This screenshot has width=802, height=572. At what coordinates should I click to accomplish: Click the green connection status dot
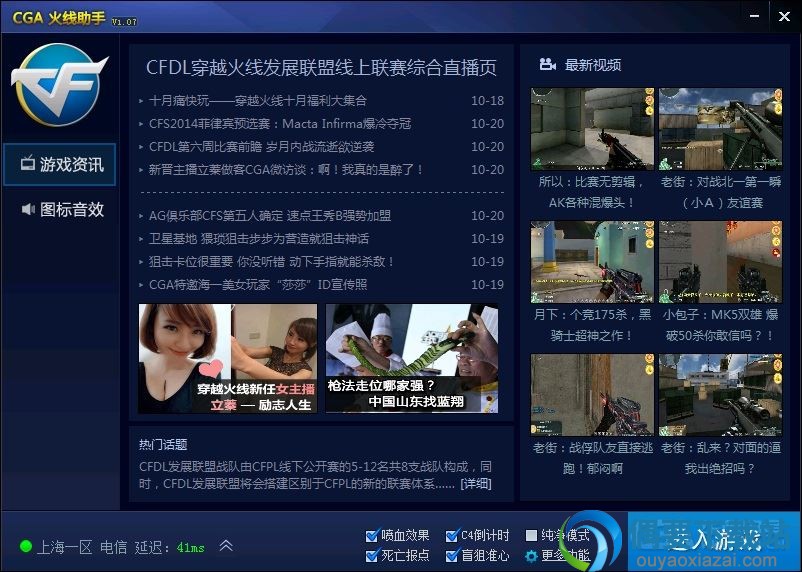(x=26, y=546)
